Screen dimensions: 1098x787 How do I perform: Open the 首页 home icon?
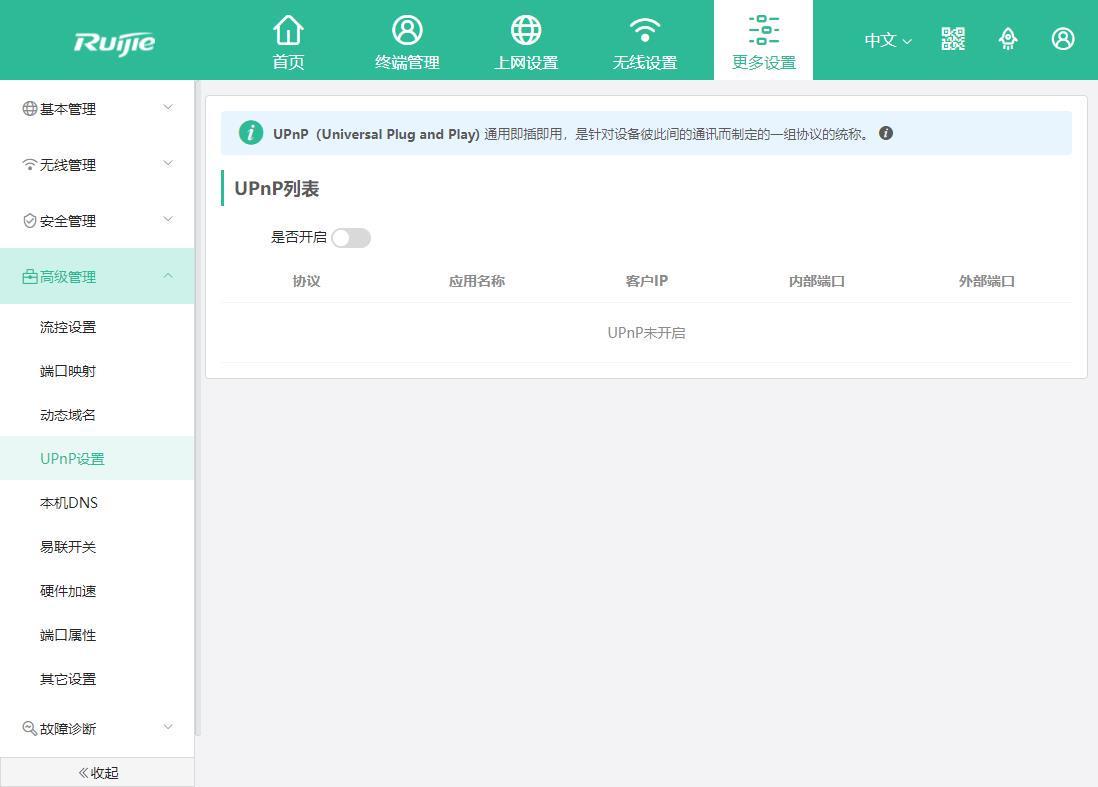(288, 30)
